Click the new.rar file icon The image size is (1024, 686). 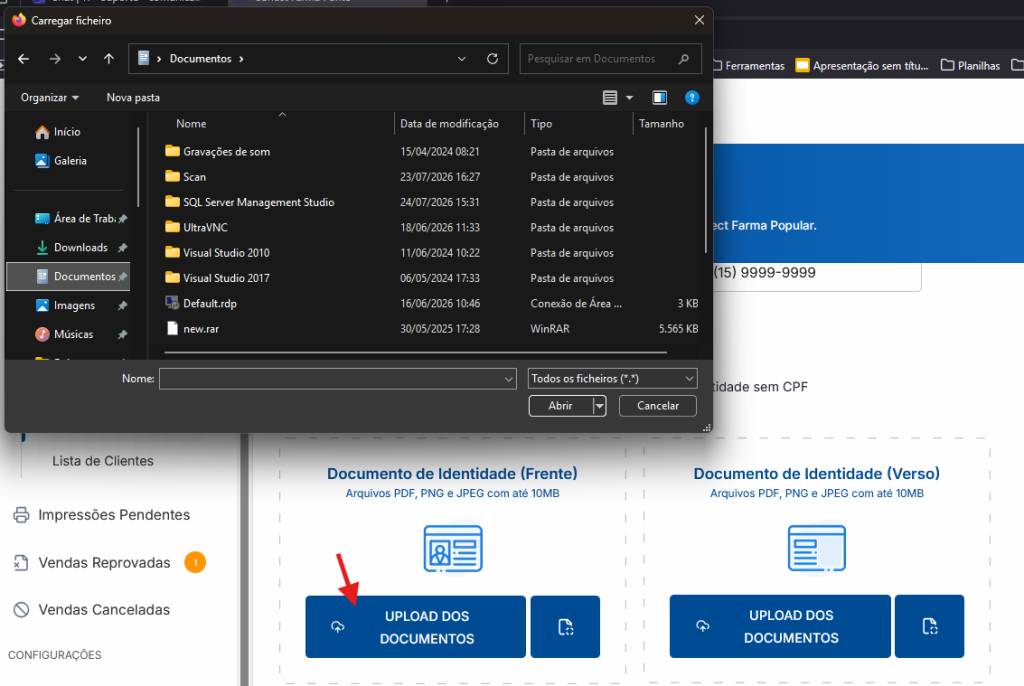pyautogui.click(x=172, y=328)
